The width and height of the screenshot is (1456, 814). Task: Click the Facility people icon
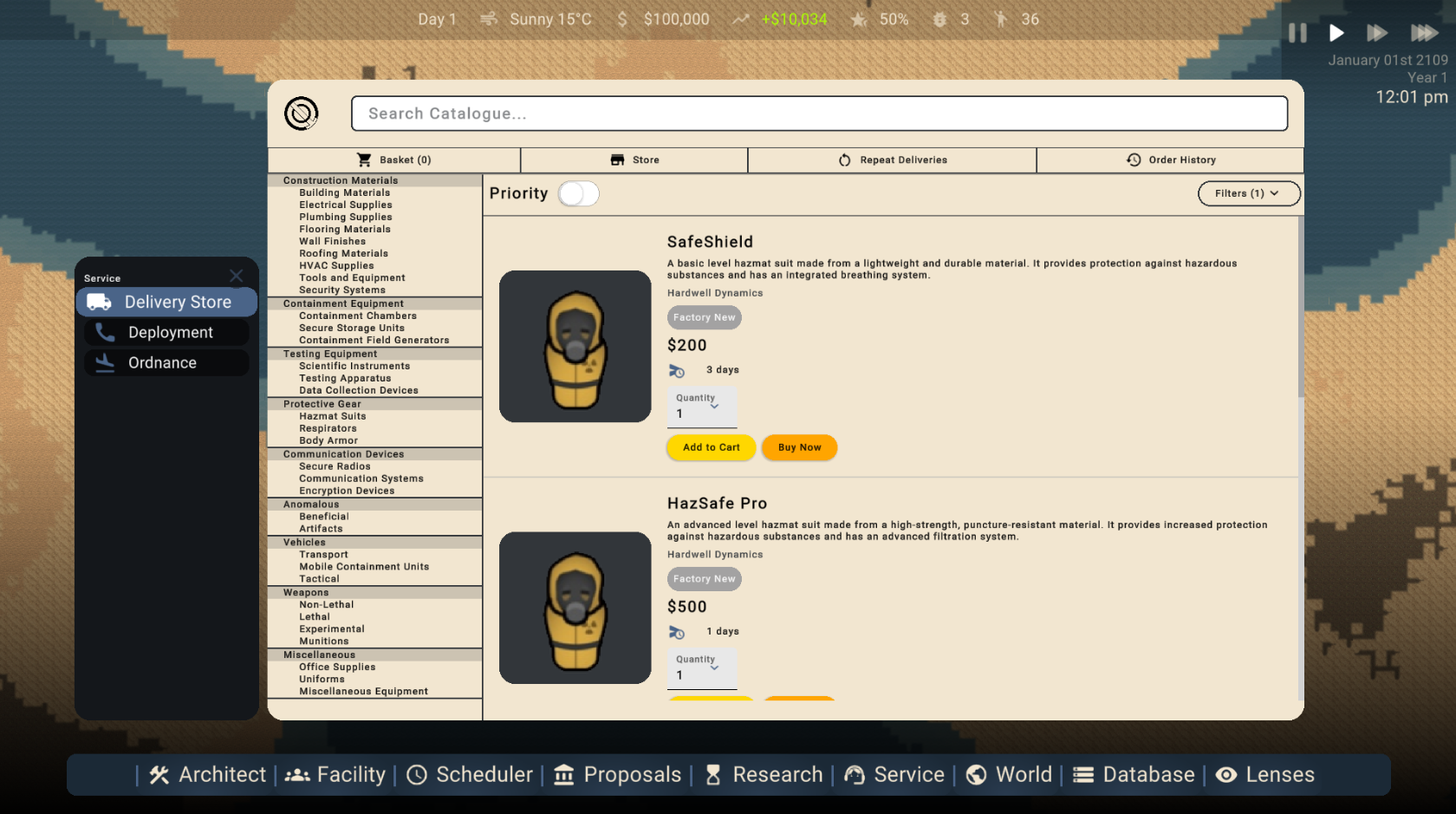click(297, 775)
